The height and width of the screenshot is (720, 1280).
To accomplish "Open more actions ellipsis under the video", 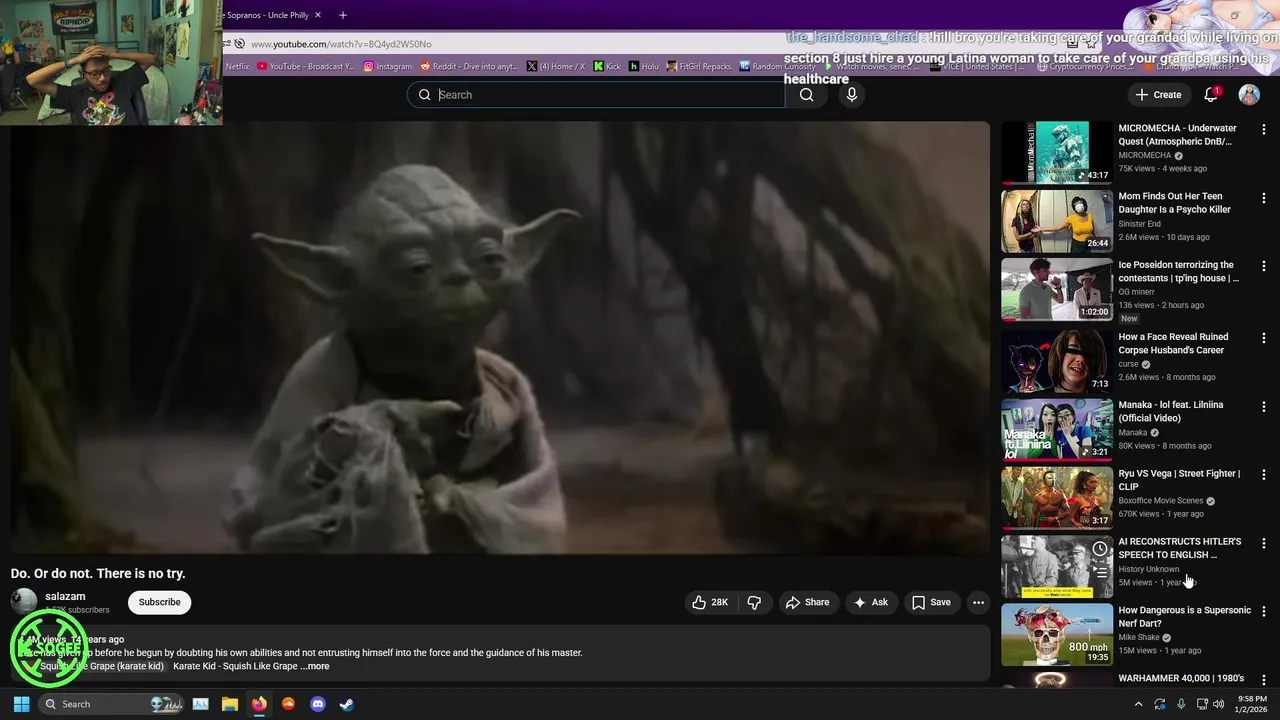I will (978, 602).
